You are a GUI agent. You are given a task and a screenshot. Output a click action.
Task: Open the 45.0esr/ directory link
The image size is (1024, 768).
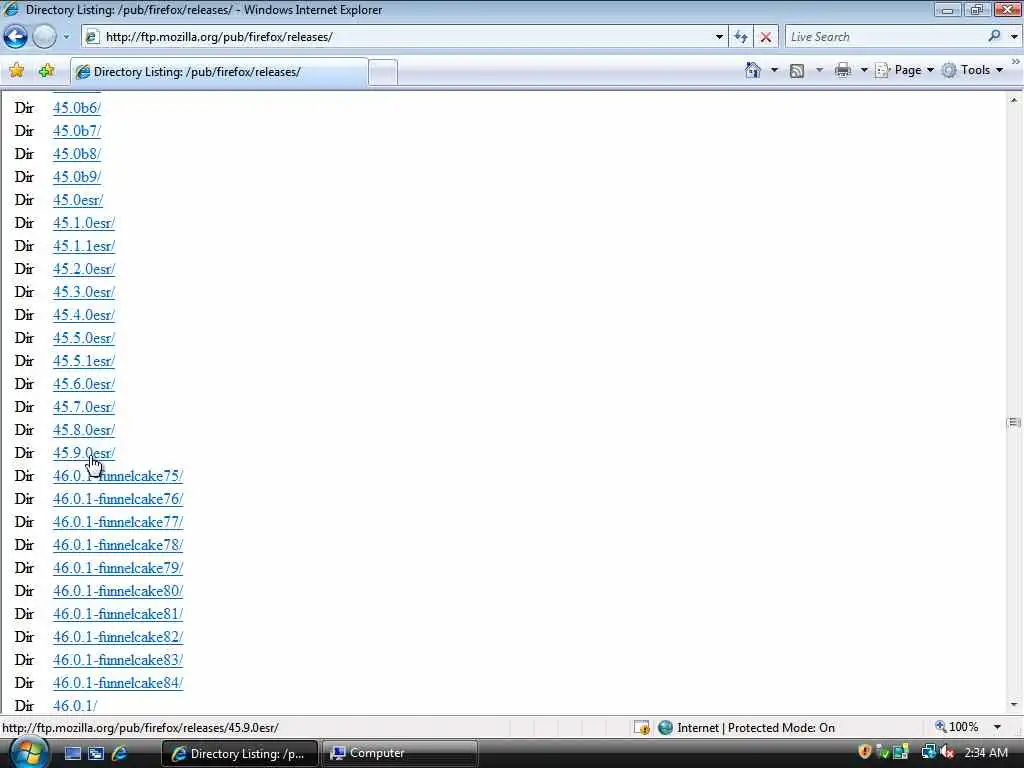(78, 200)
